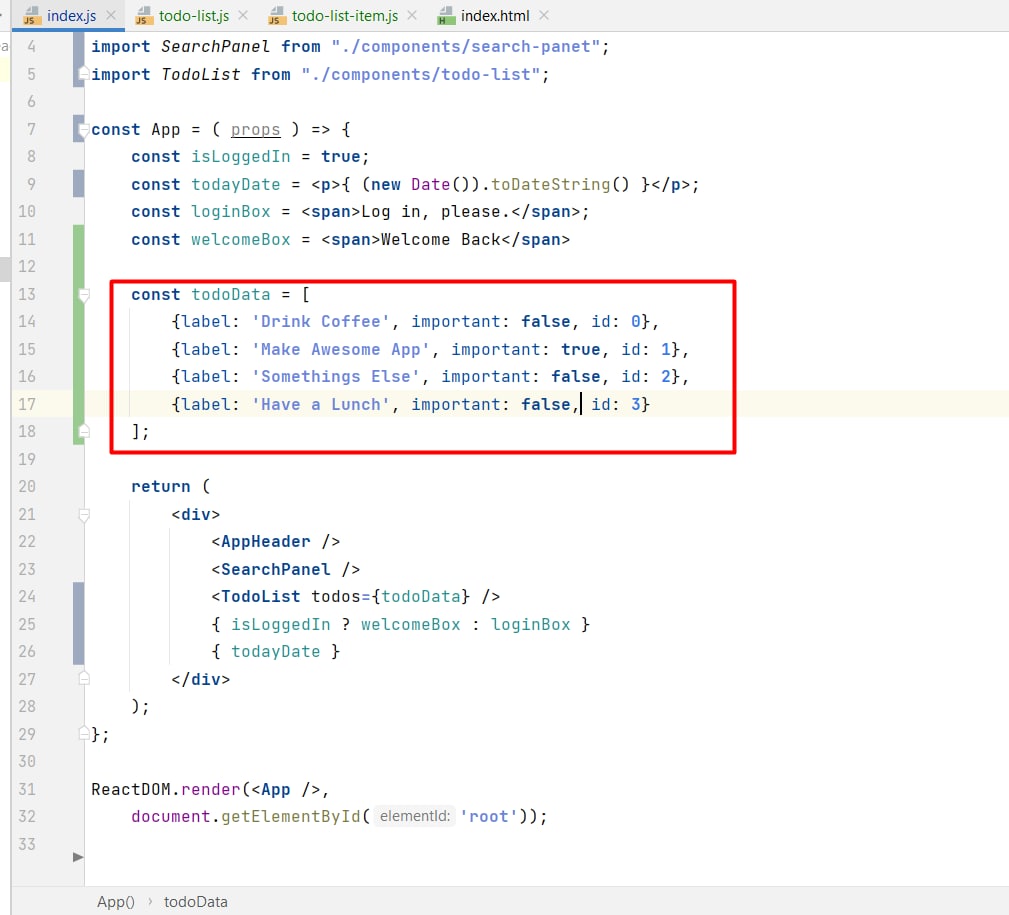Click the gutter arrow below line 33

click(78, 857)
